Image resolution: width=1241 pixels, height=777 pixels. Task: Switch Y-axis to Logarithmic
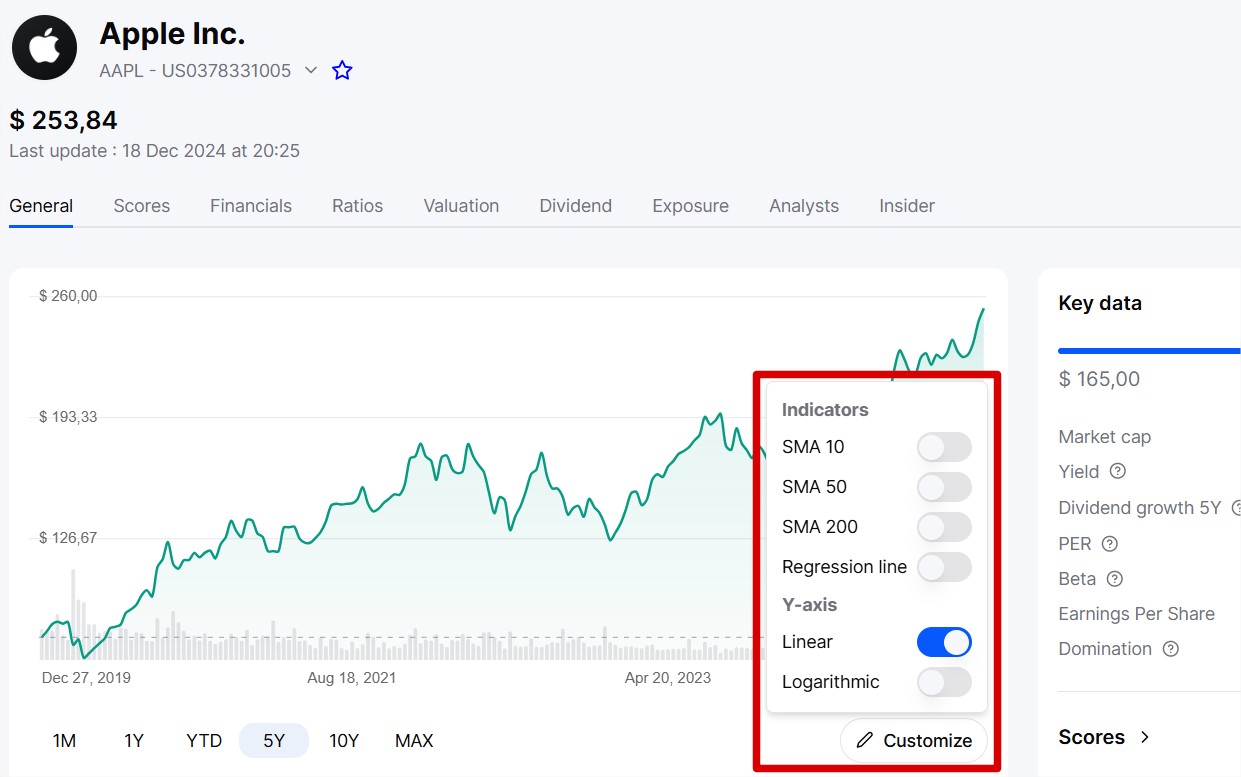(944, 682)
